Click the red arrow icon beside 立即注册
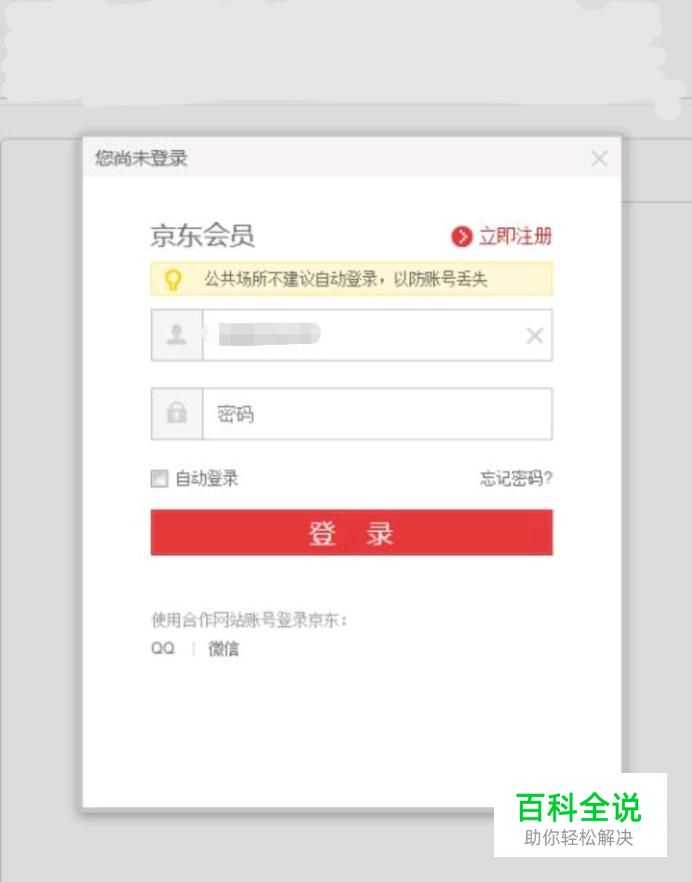This screenshot has height=882, width=692. (462, 237)
